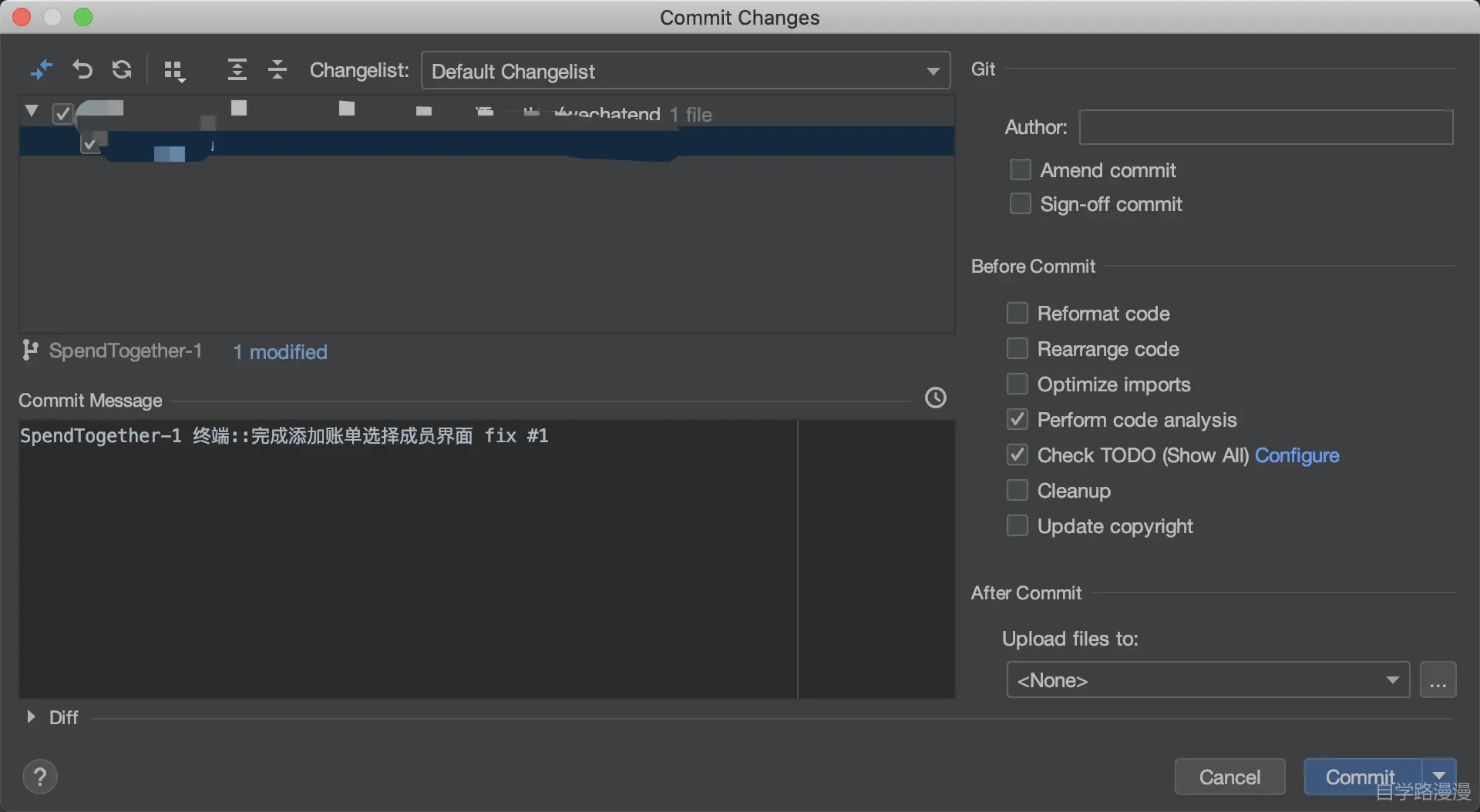
Task: Collapse the changed files root node
Action: click(32, 111)
